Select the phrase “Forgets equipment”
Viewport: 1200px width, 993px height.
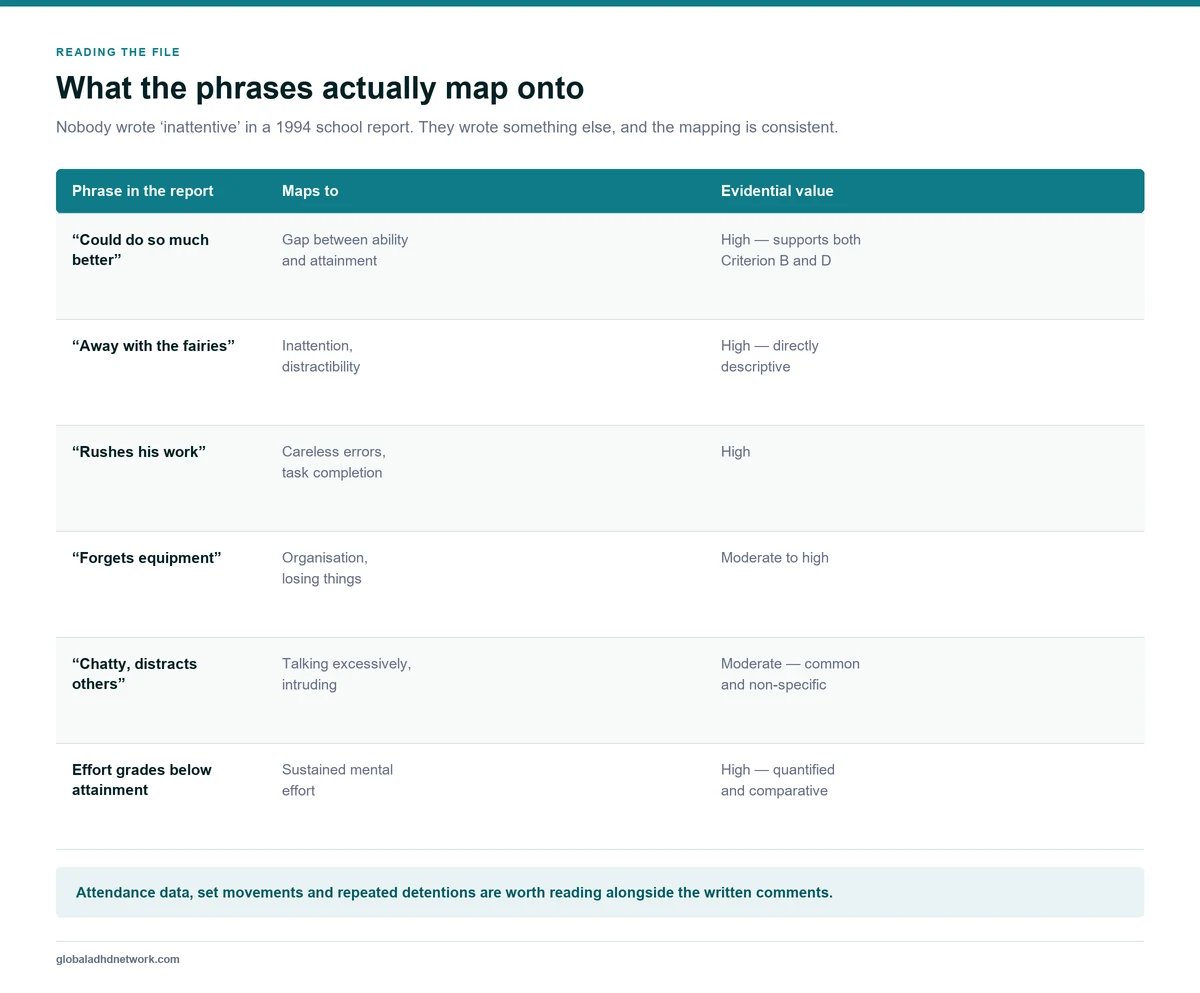[x=146, y=558]
